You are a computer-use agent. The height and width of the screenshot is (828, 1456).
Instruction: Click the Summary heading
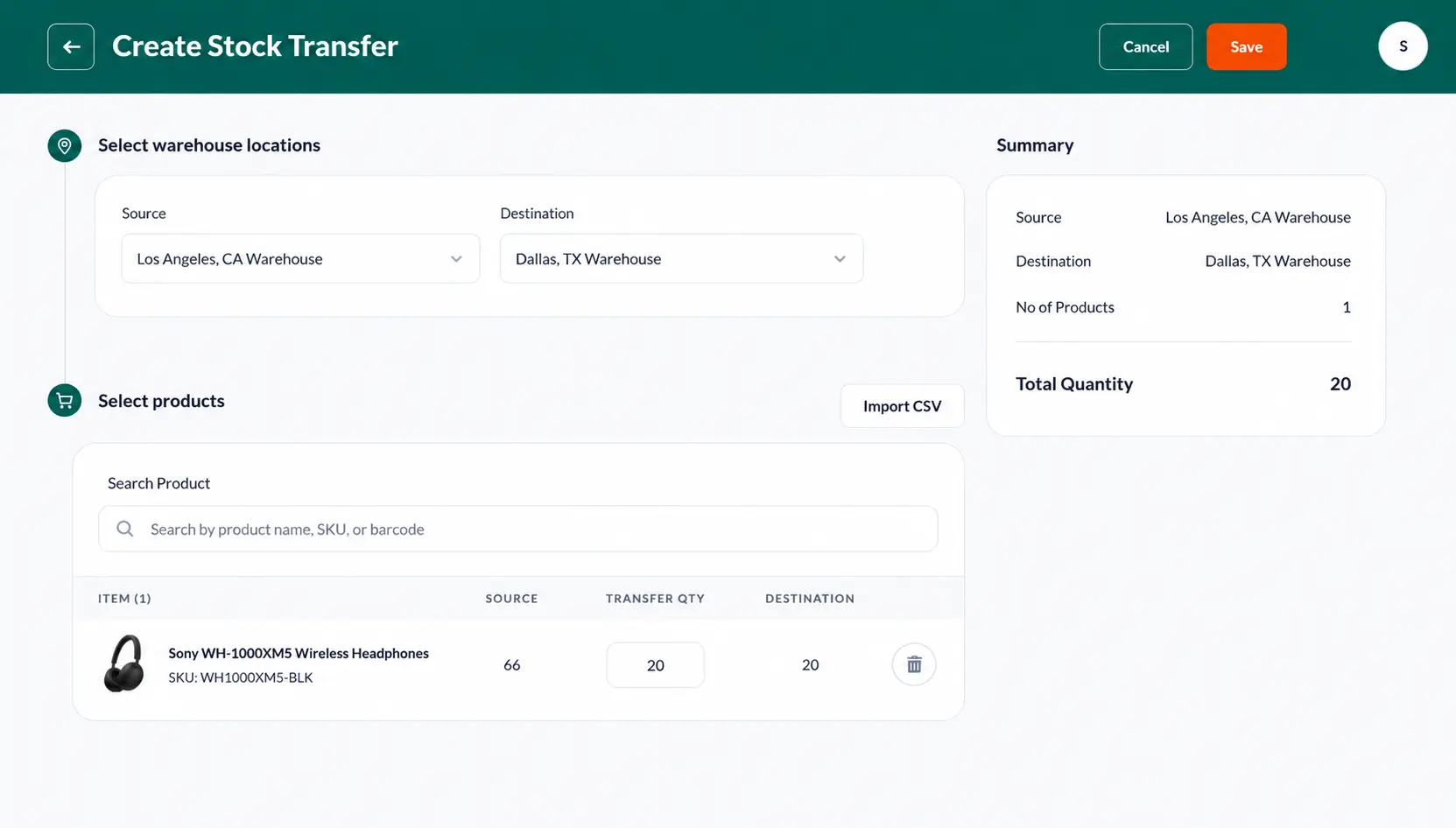pyautogui.click(x=1035, y=145)
